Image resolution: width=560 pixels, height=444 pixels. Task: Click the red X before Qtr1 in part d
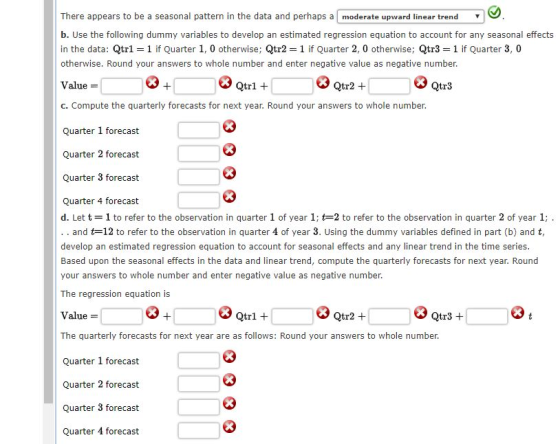click(225, 313)
